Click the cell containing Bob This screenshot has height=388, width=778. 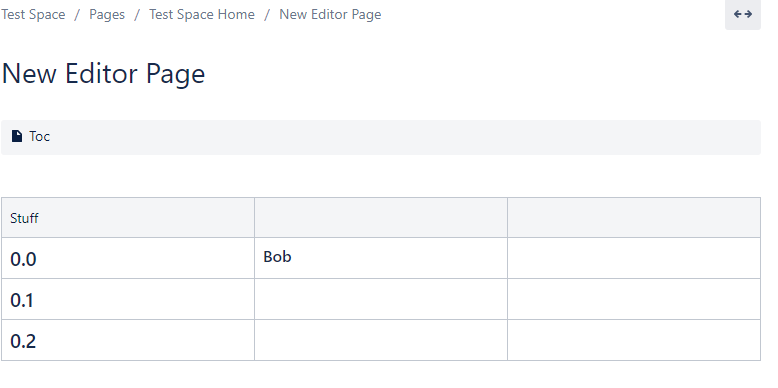coord(381,258)
